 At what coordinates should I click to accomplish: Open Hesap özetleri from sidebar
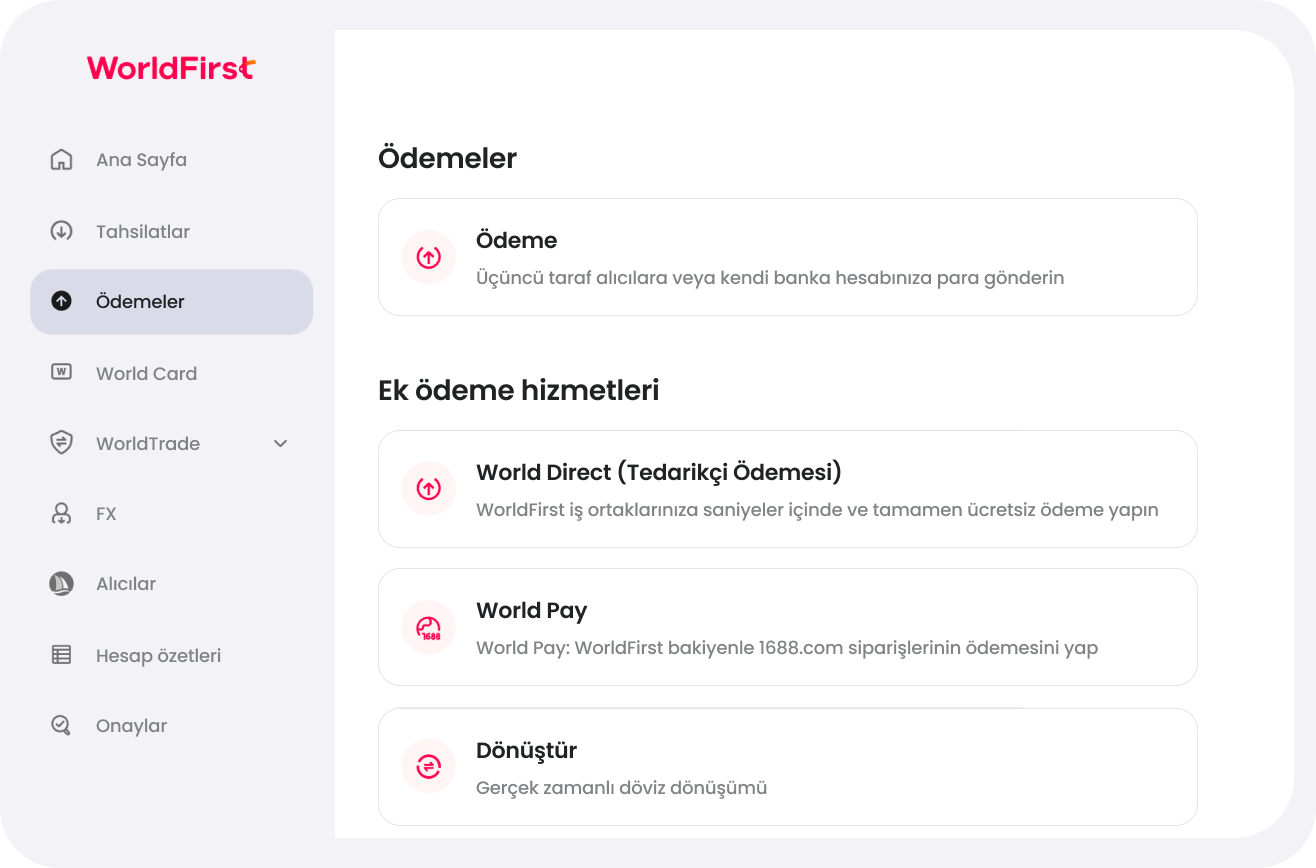point(158,656)
